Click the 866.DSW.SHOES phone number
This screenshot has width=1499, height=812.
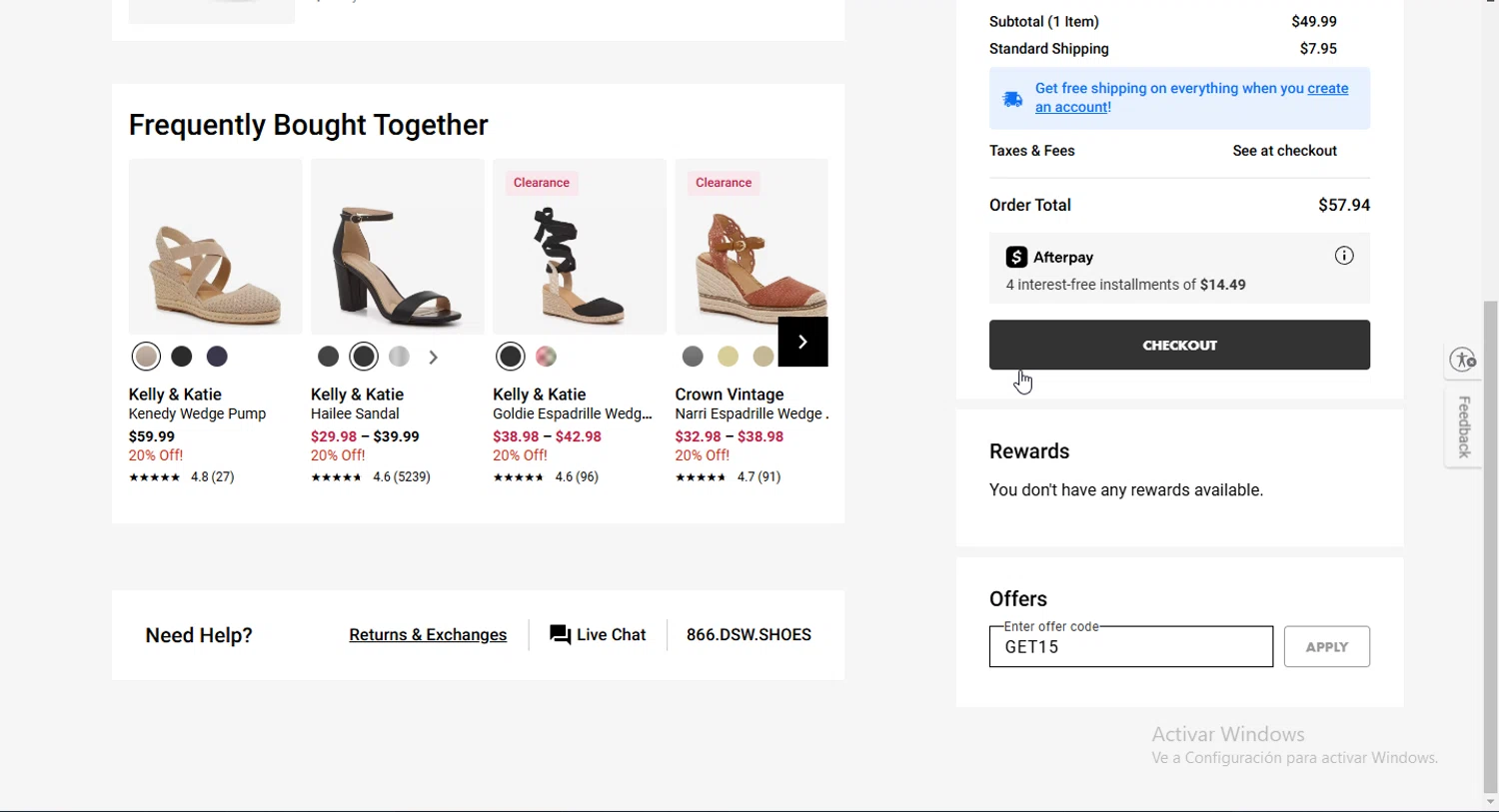(x=749, y=635)
